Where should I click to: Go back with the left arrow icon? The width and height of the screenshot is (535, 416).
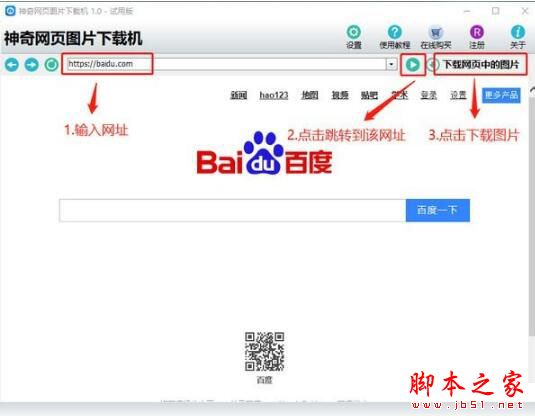click(x=12, y=64)
